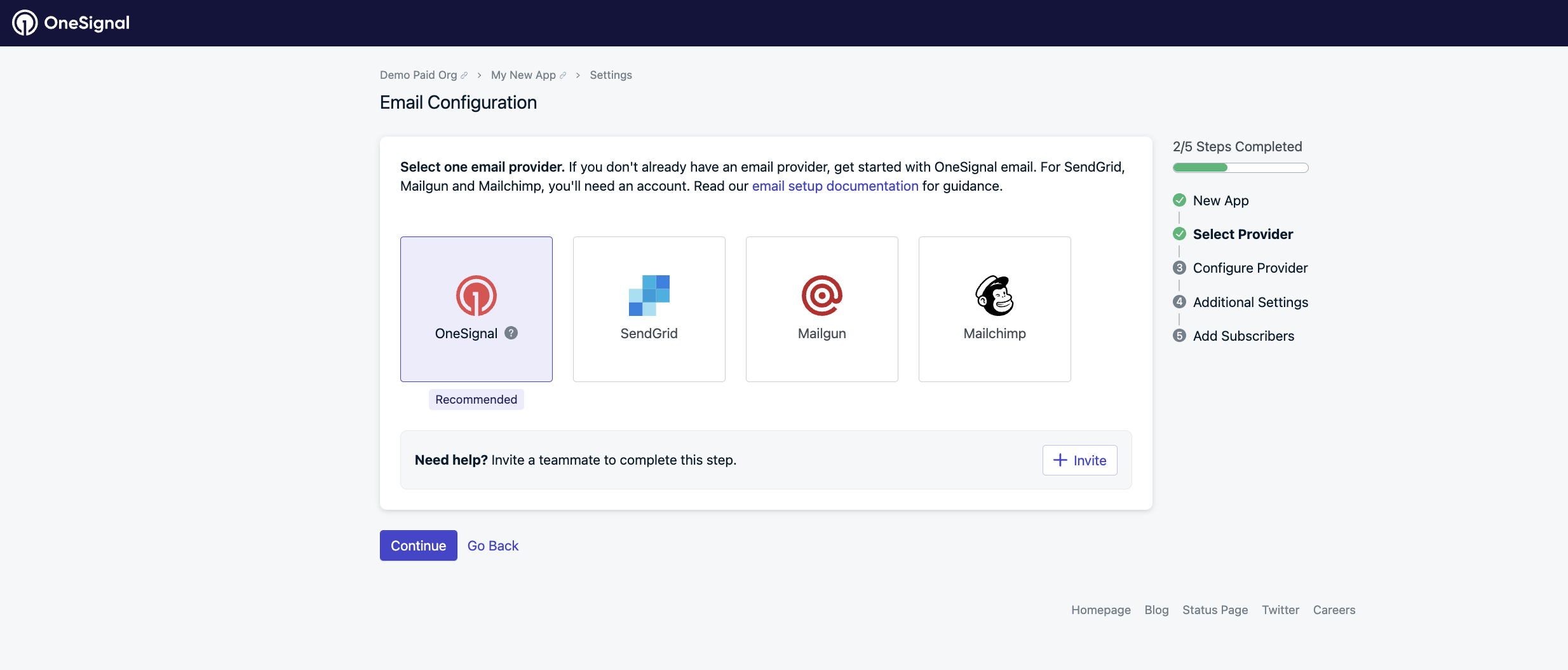Select the Mailgun label
This screenshot has height=670, width=1568.
[x=822, y=333]
